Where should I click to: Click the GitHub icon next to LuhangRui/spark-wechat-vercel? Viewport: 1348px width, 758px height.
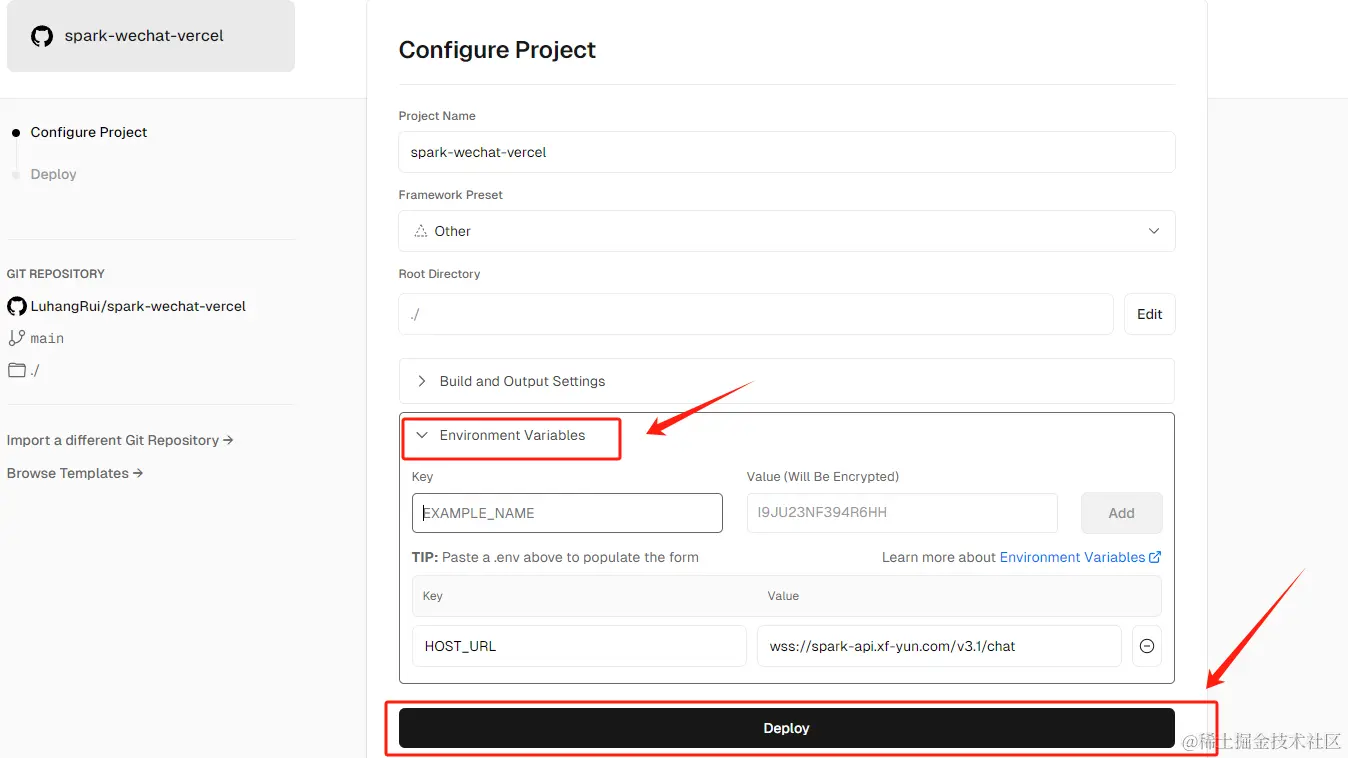16,306
